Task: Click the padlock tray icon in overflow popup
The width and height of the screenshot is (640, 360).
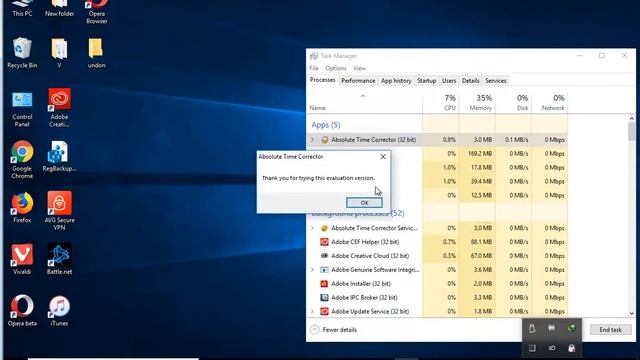Action: point(571,348)
